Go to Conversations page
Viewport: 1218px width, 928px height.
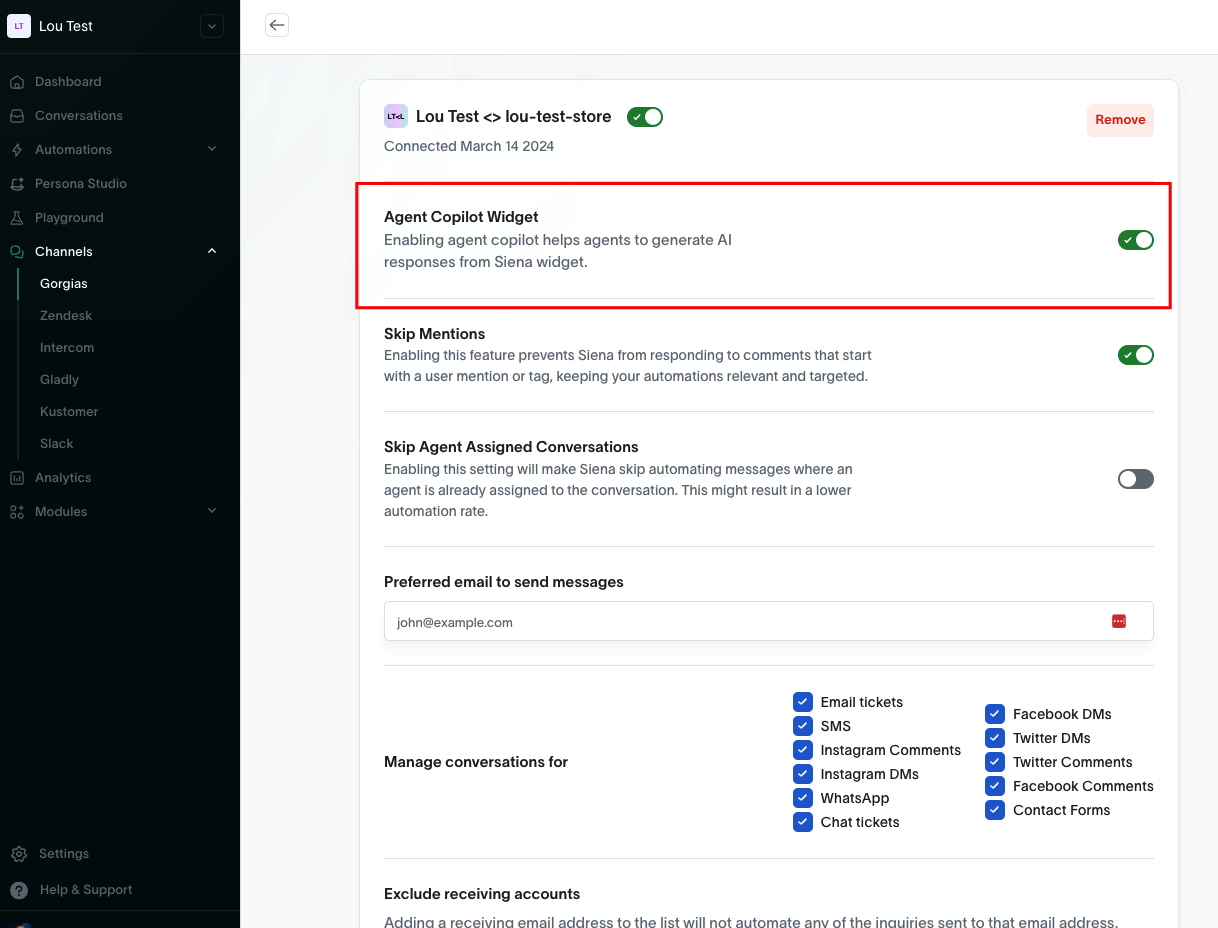pyautogui.click(x=79, y=116)
